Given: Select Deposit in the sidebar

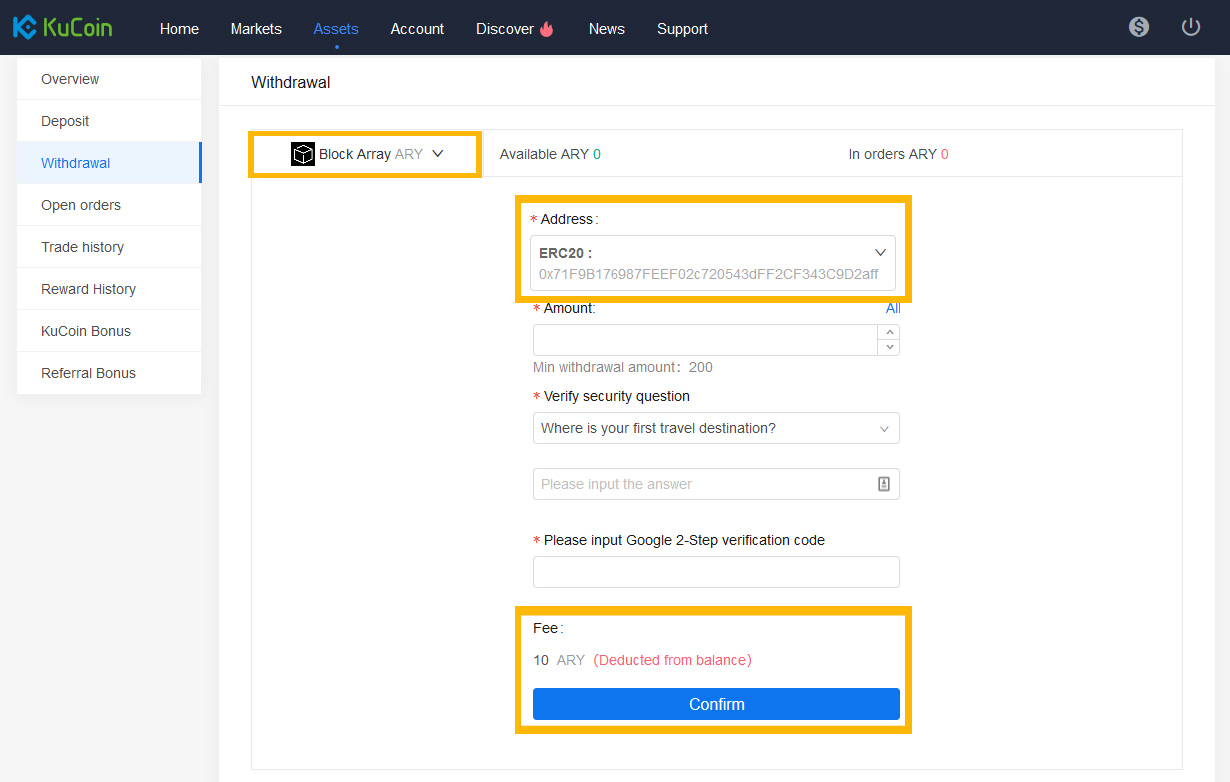Looking at the screenshot, I should click(109, 121).
